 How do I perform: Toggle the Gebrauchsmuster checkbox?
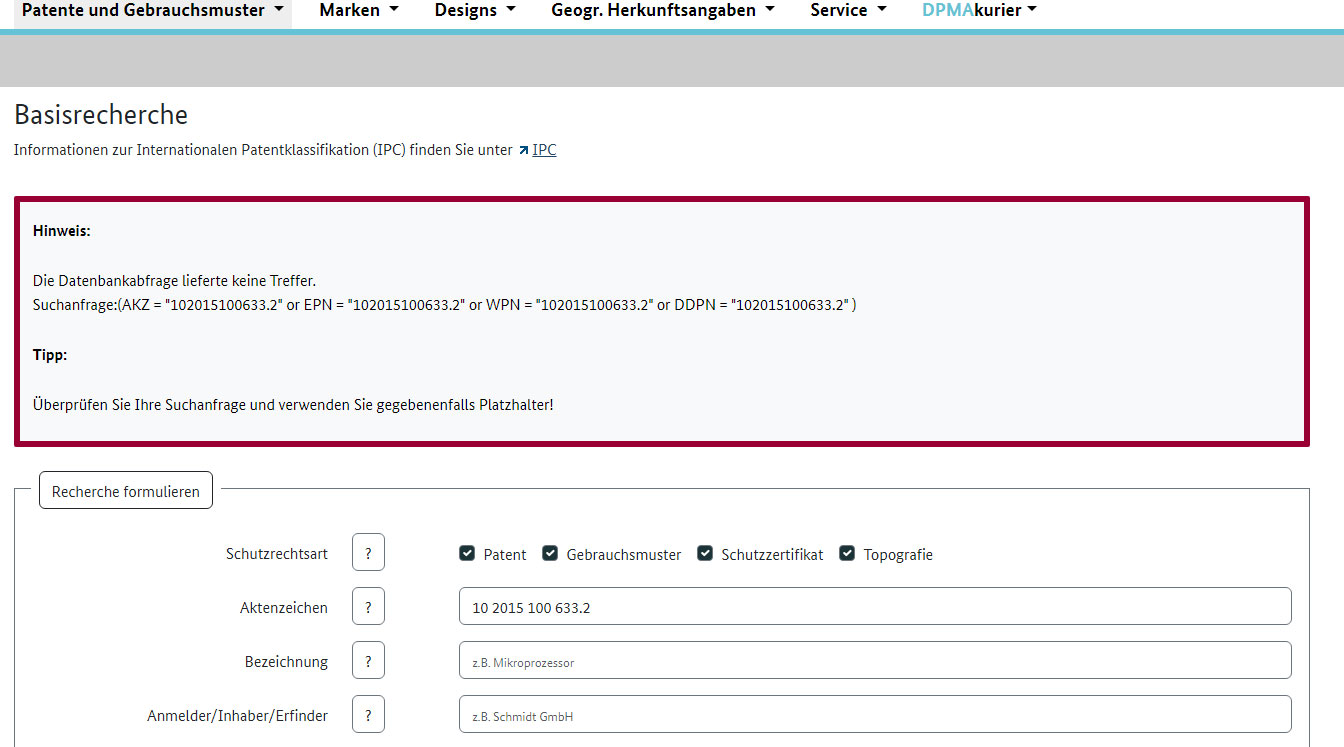pyautogui.click(x=550, y=553)
